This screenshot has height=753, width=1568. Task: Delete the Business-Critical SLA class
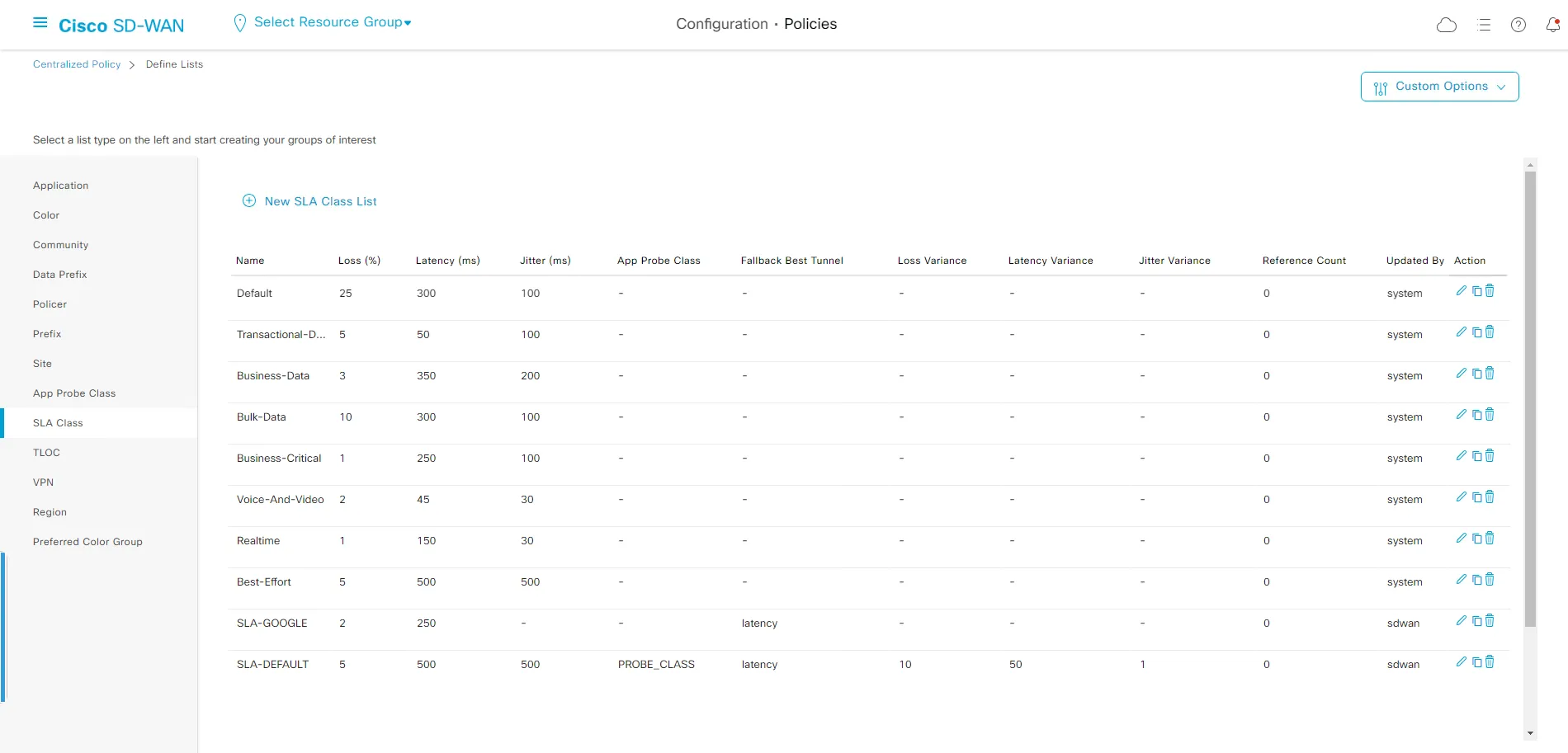[1490, 456]
